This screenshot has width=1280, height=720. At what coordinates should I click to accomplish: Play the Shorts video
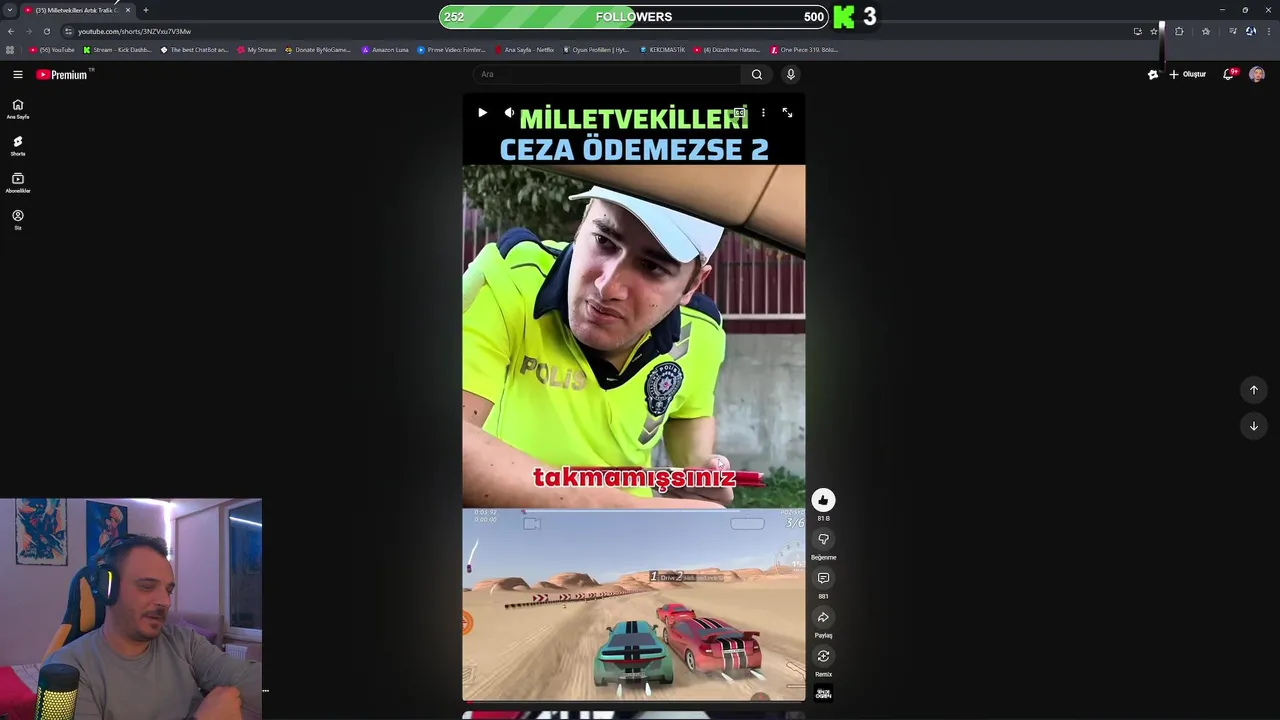482,113
